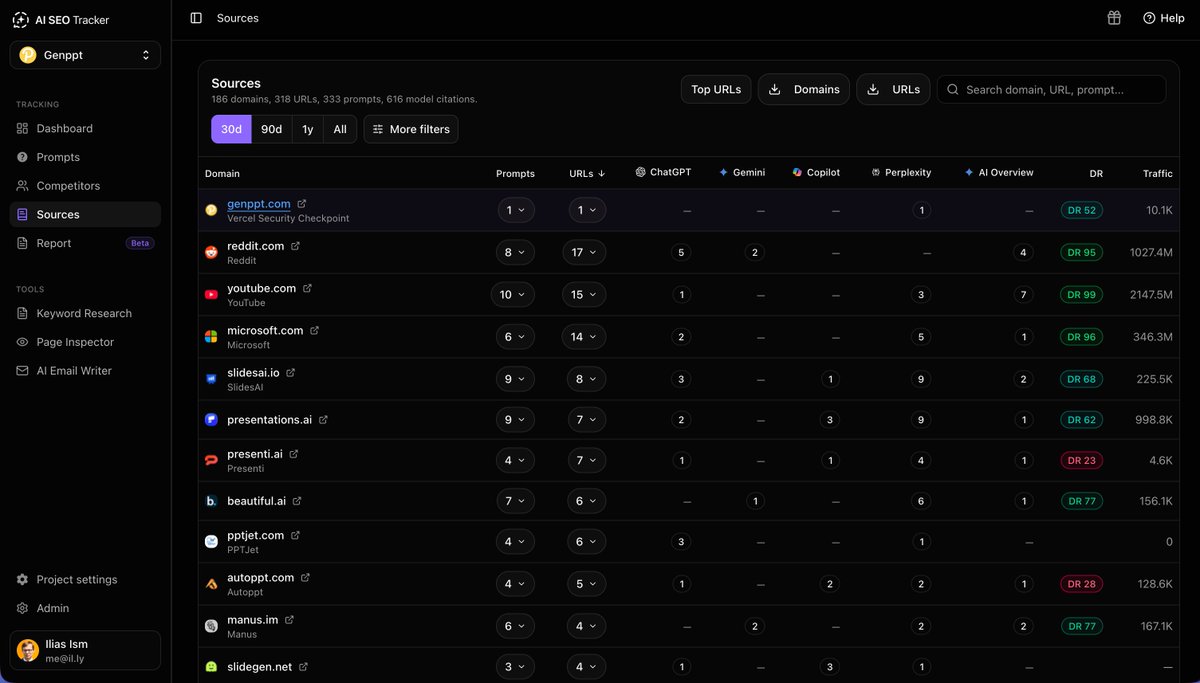Focus the search domain, URL, prompt field
The height and width of the screenshot is (683, 1200).
(x=1051, y=89)
